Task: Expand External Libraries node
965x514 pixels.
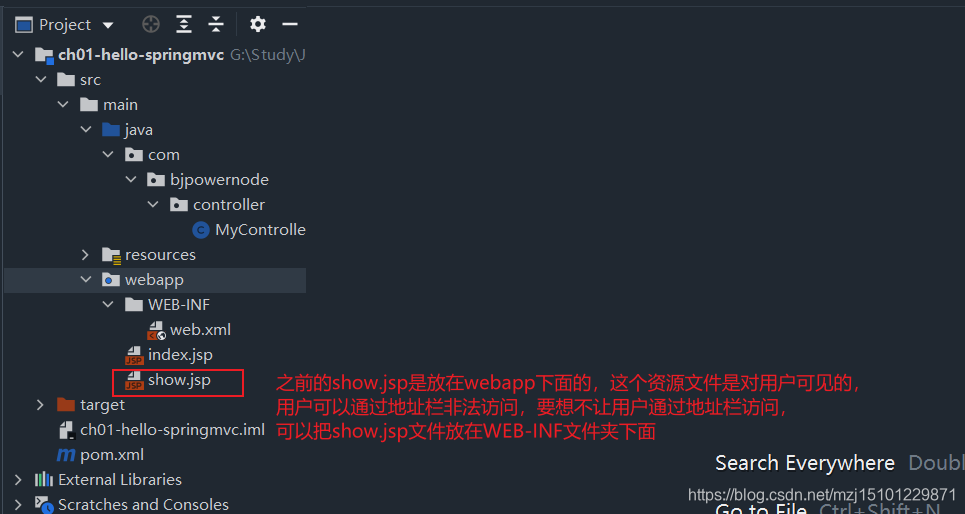Action: [x=18, y=480]
